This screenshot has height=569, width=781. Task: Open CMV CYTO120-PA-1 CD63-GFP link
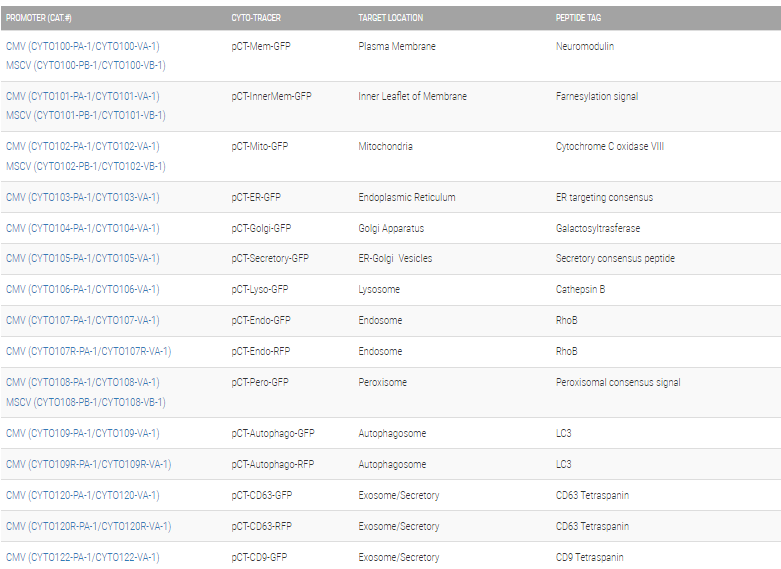[x=82, y=495]
